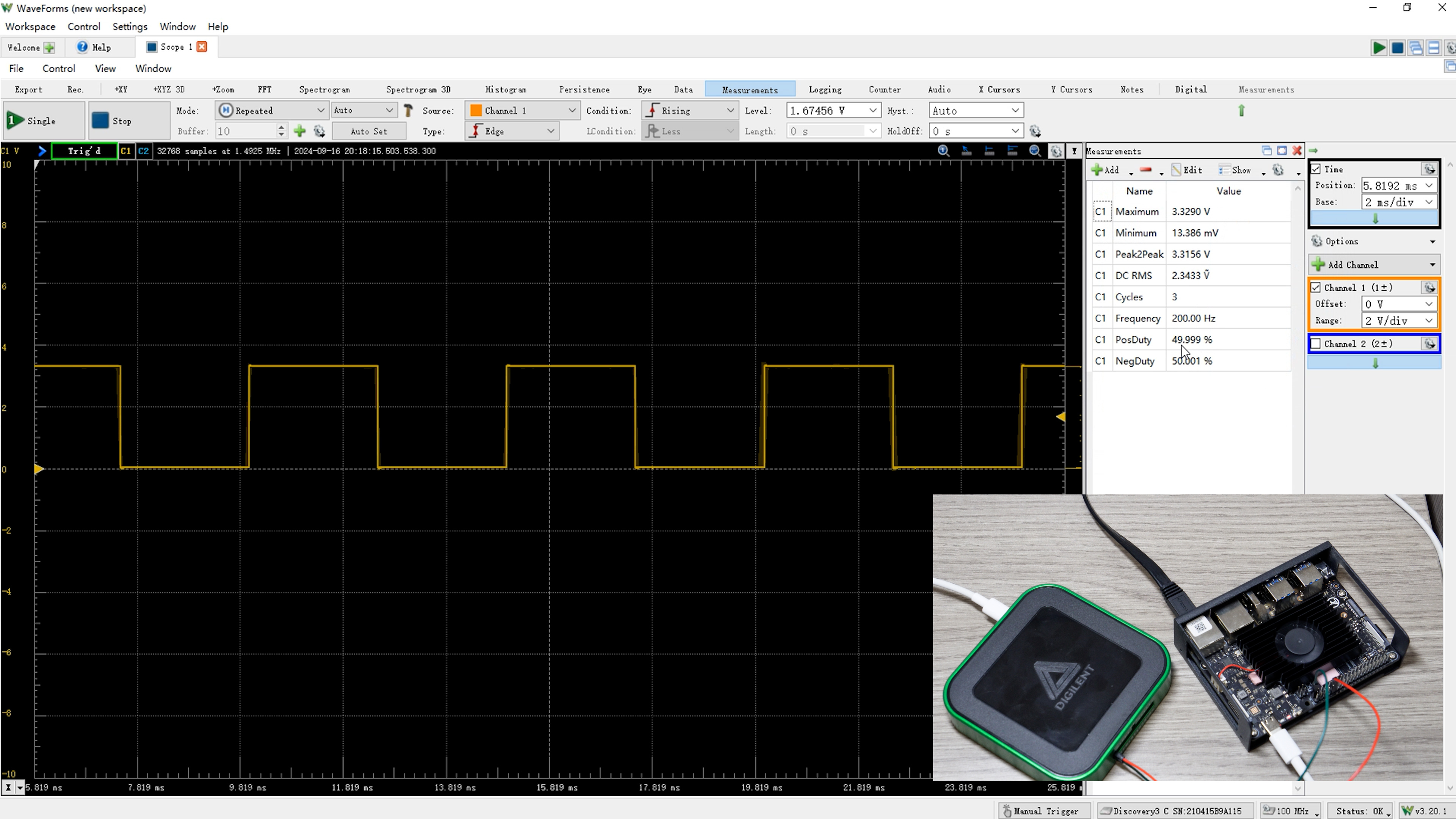Image resolution: width=1456 pixels, height=819 pixels.
Task: Click the Scope 1 tab close icon
Action: click(x=202, y=47)
